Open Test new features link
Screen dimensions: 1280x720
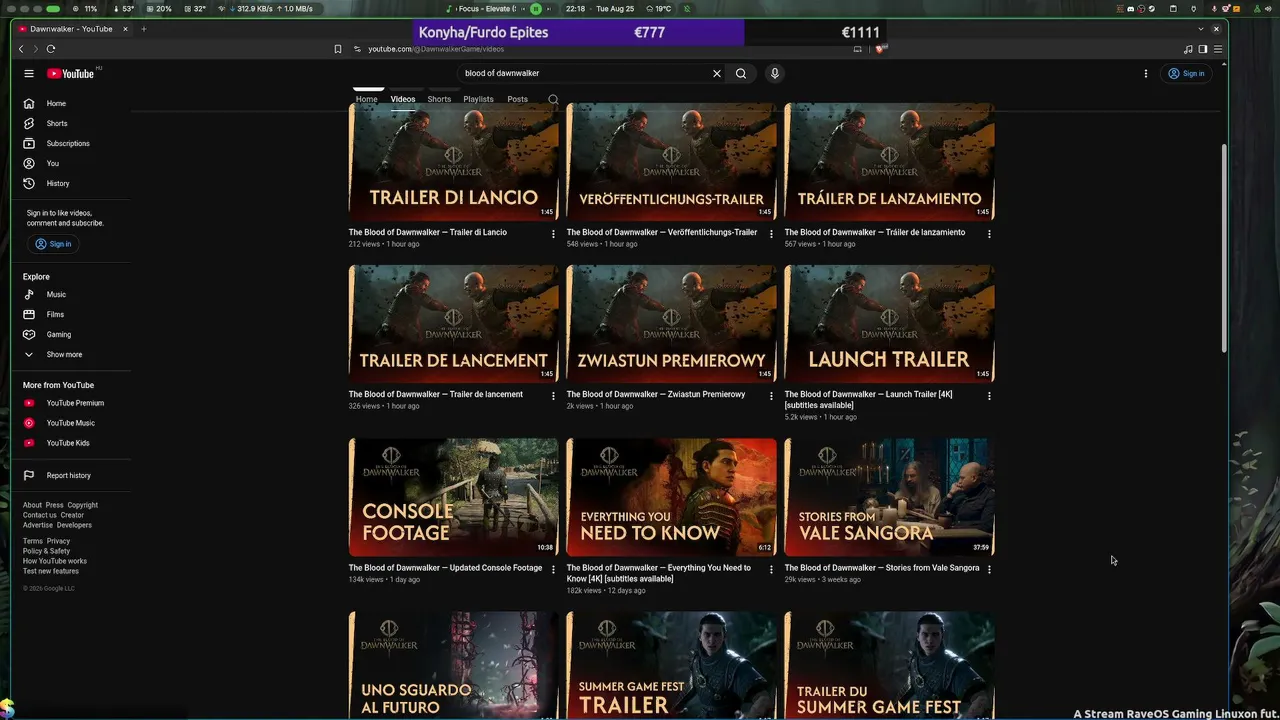tap(50, 571)
